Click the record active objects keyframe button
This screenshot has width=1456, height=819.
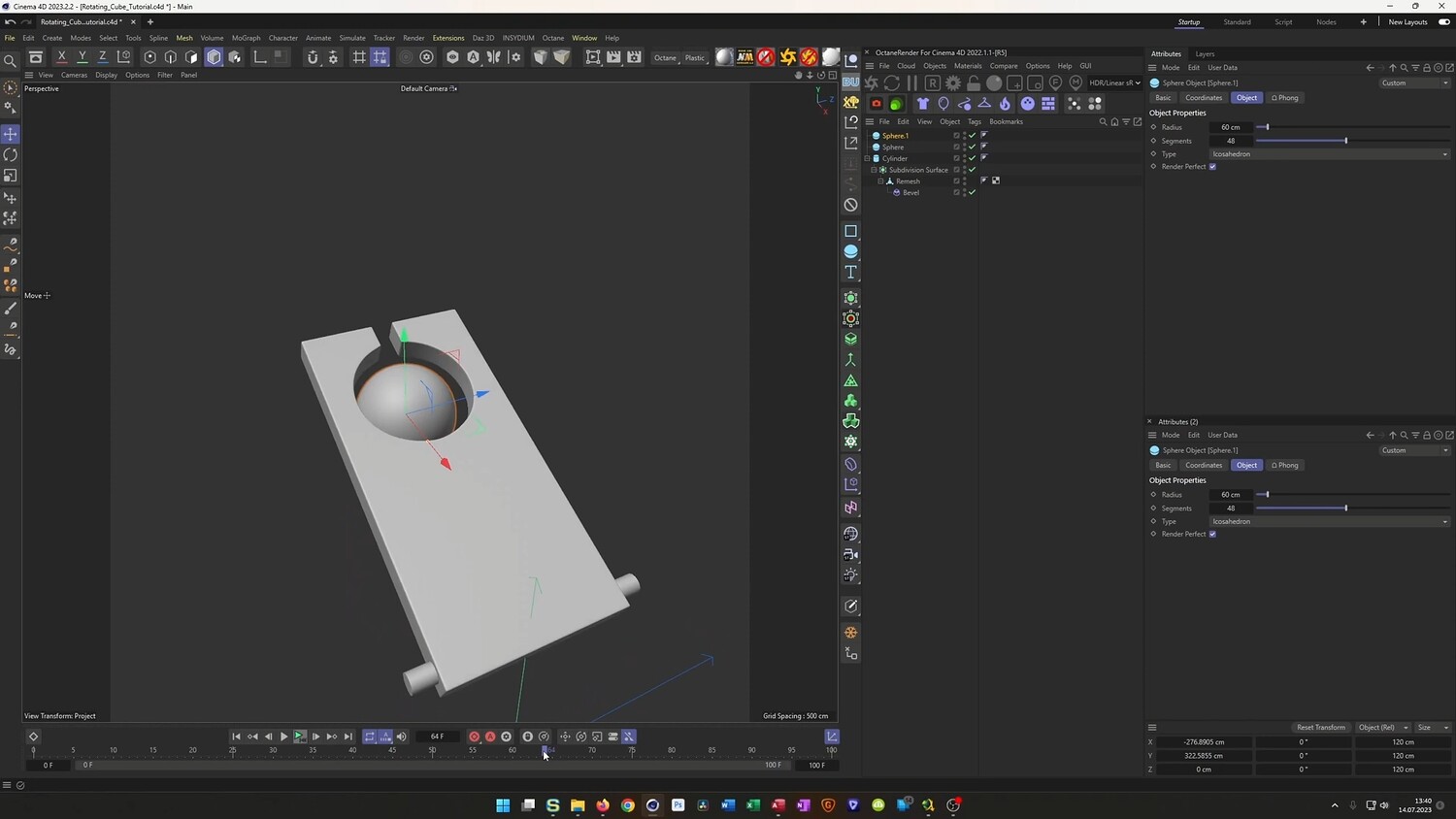[x=474, y=737]
